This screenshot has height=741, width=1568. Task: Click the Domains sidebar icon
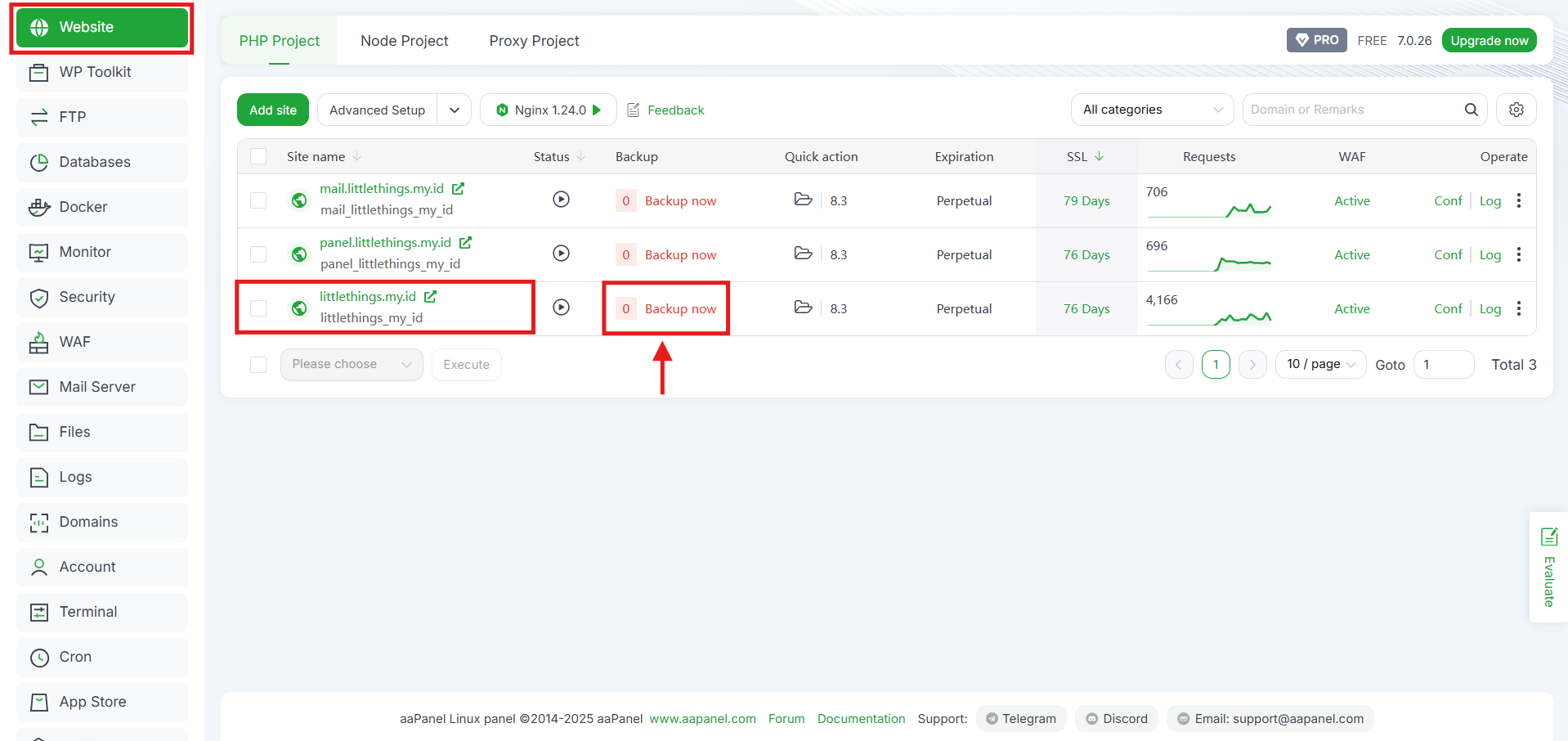click(x=39, y=523)
